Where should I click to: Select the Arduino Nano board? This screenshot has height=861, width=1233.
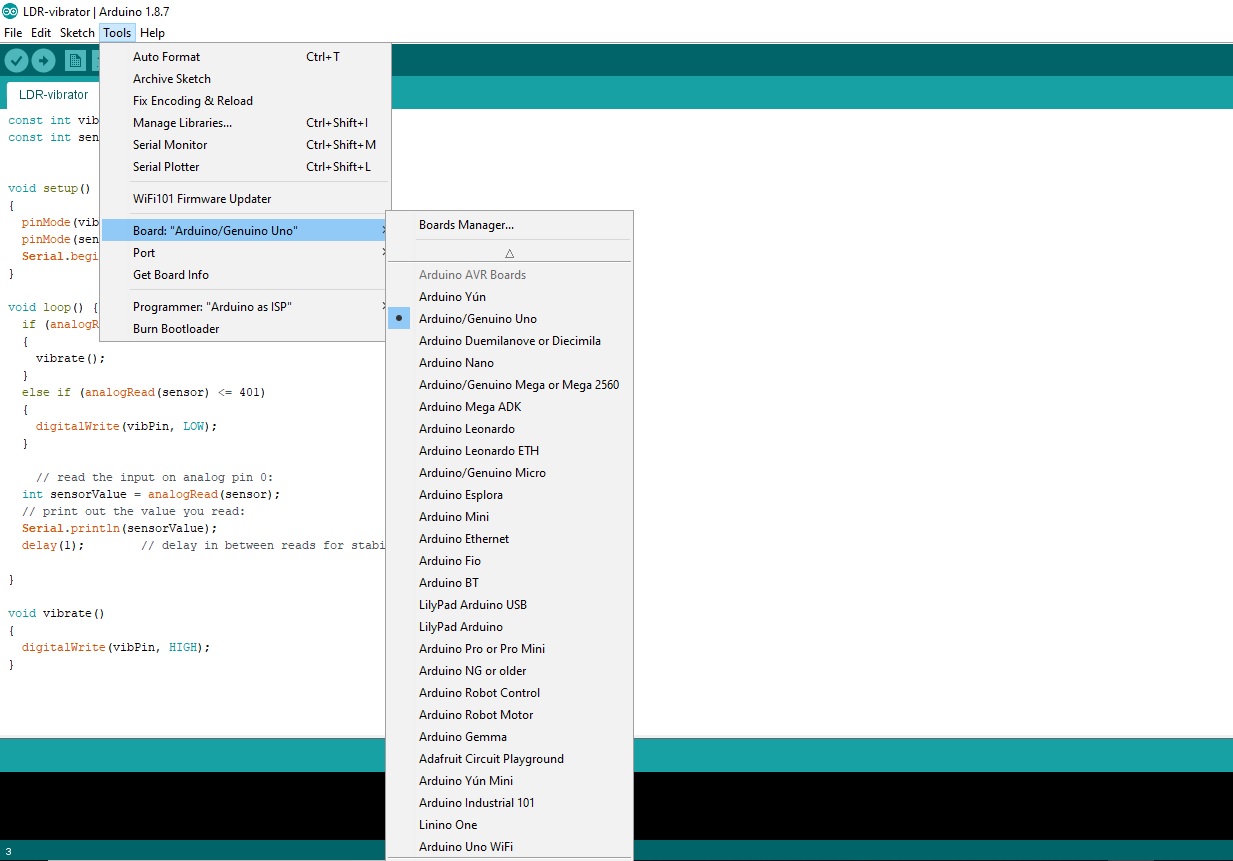[509, 363]
